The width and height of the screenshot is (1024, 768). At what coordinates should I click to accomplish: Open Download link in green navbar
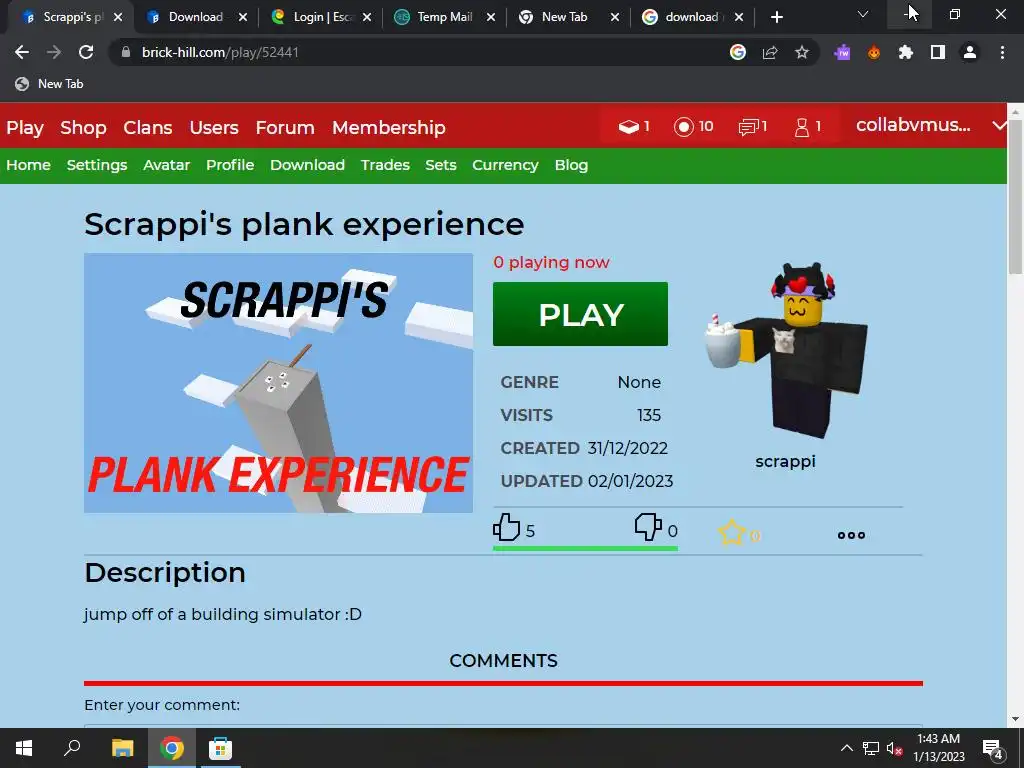[x=307, y=165]
